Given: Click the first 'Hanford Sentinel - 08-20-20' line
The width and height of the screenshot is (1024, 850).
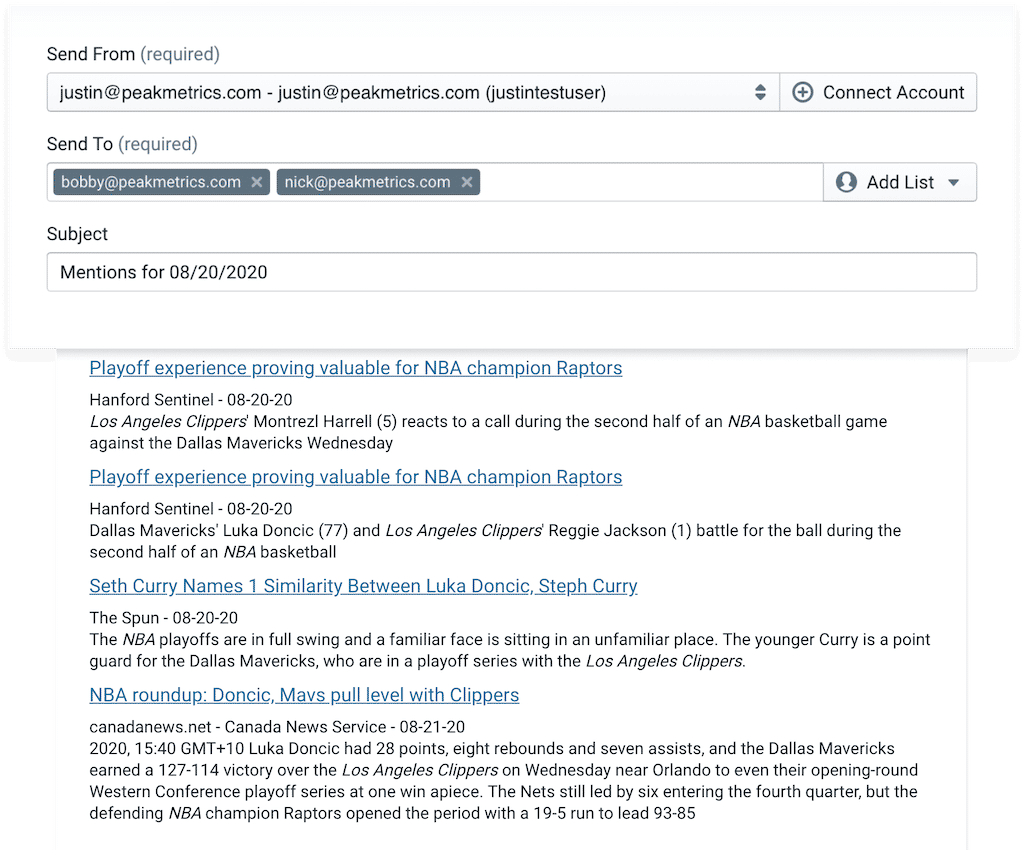Looking at the screenshot, I should (x=191, y=400).
